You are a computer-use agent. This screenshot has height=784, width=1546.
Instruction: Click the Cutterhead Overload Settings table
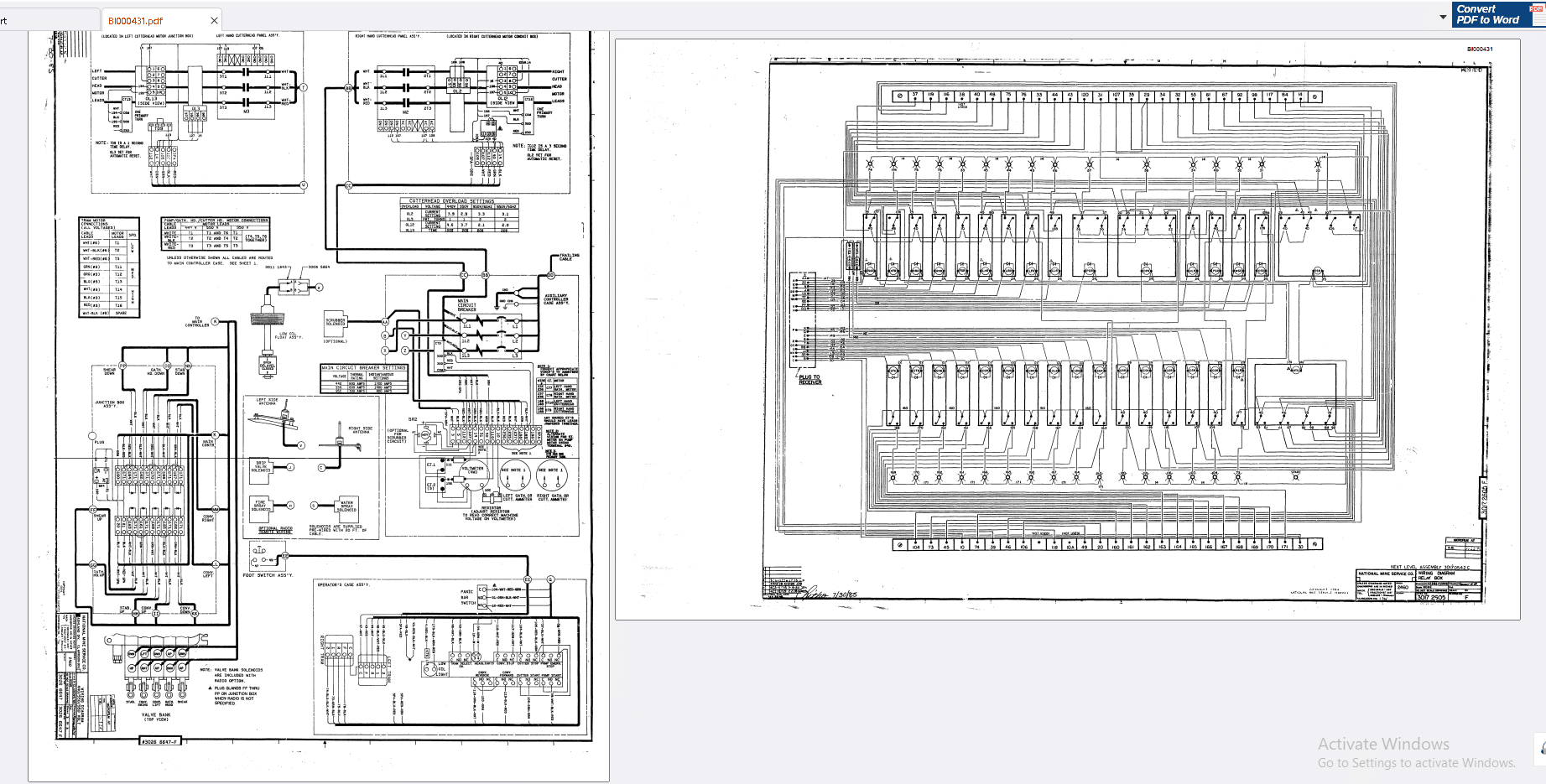460,215
